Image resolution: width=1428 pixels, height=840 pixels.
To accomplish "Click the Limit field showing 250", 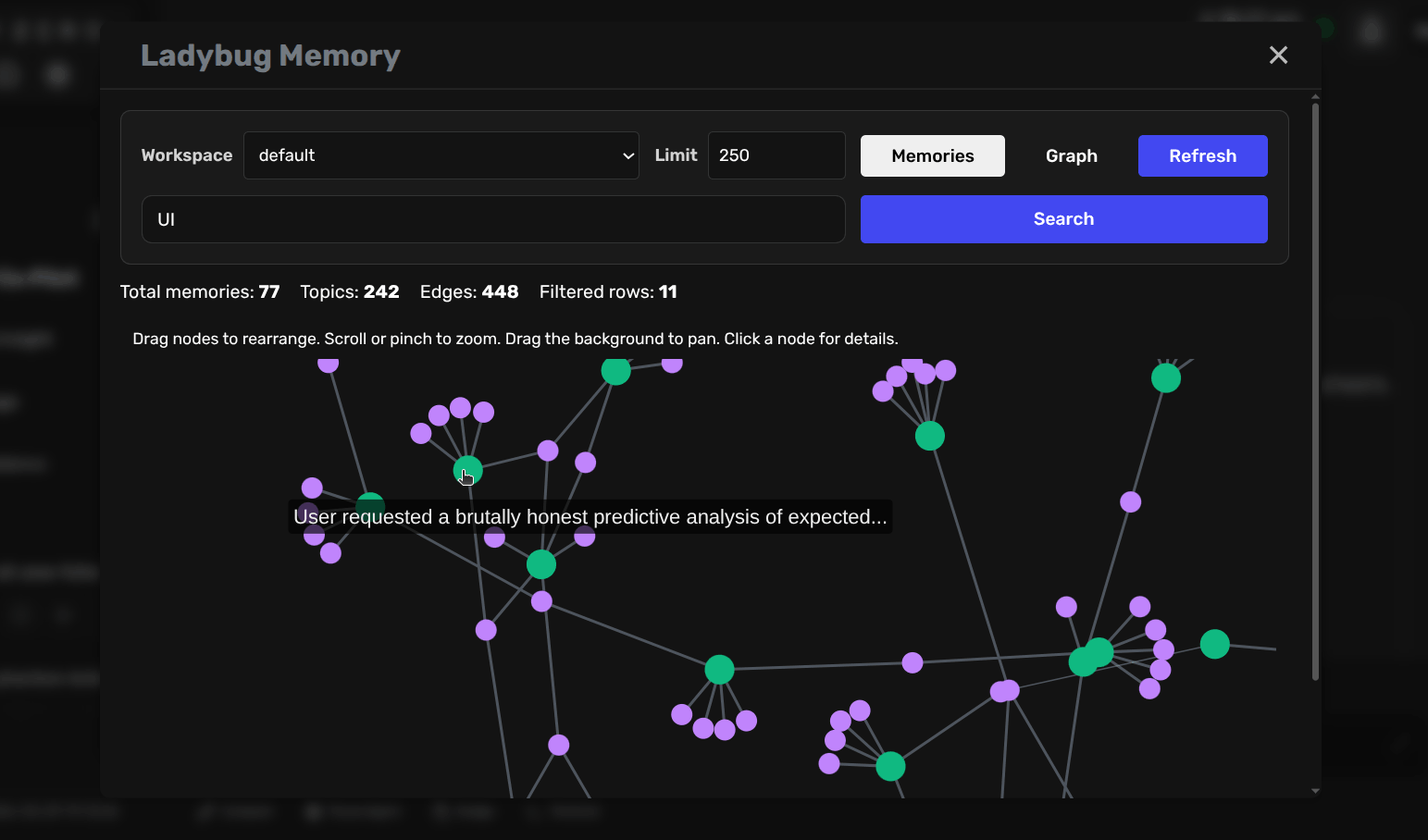I will click(776, 155).
